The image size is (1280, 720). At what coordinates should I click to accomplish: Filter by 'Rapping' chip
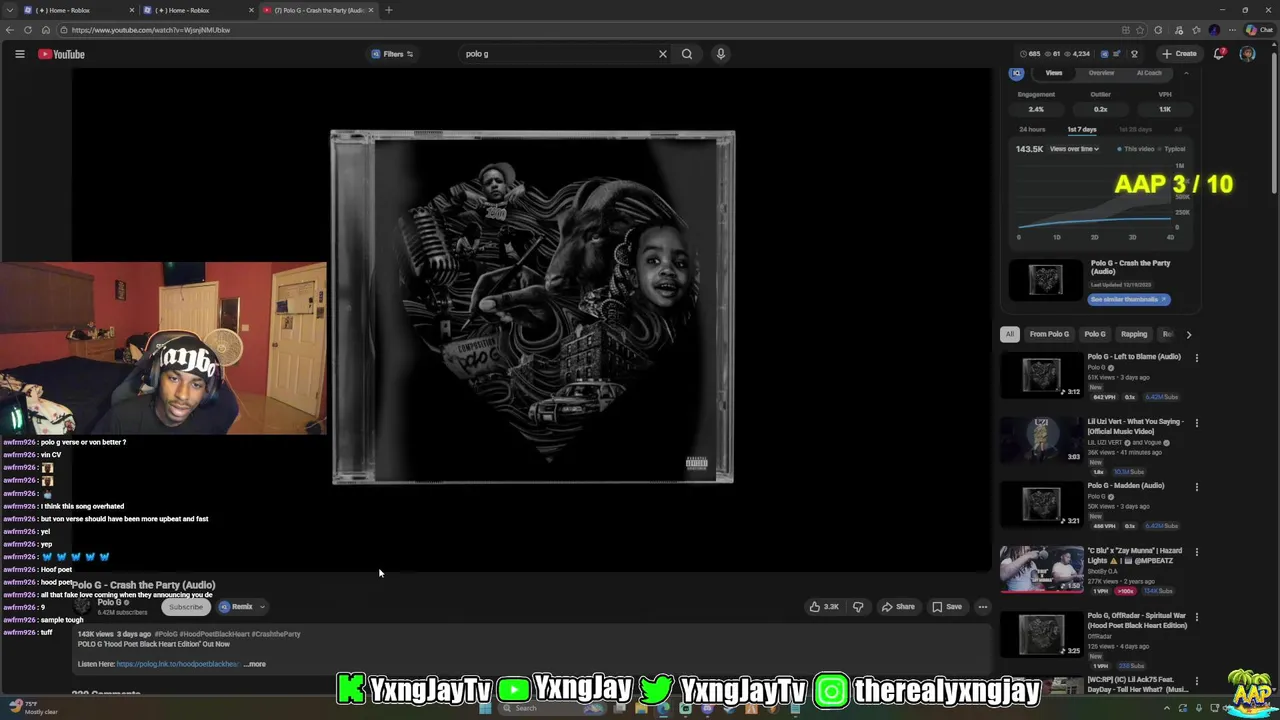pos(1134,334)
